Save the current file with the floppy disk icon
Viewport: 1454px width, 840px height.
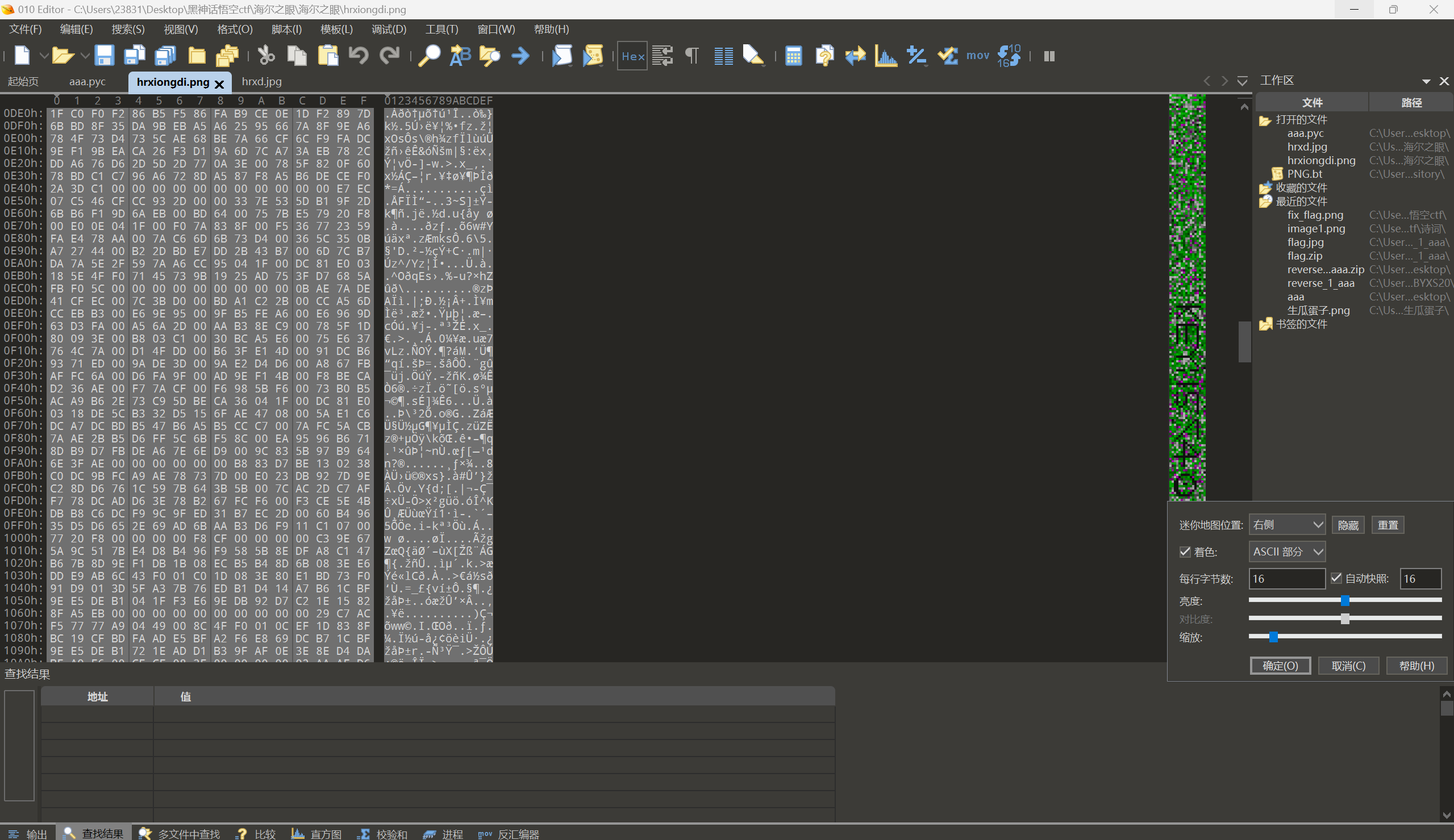104,56
